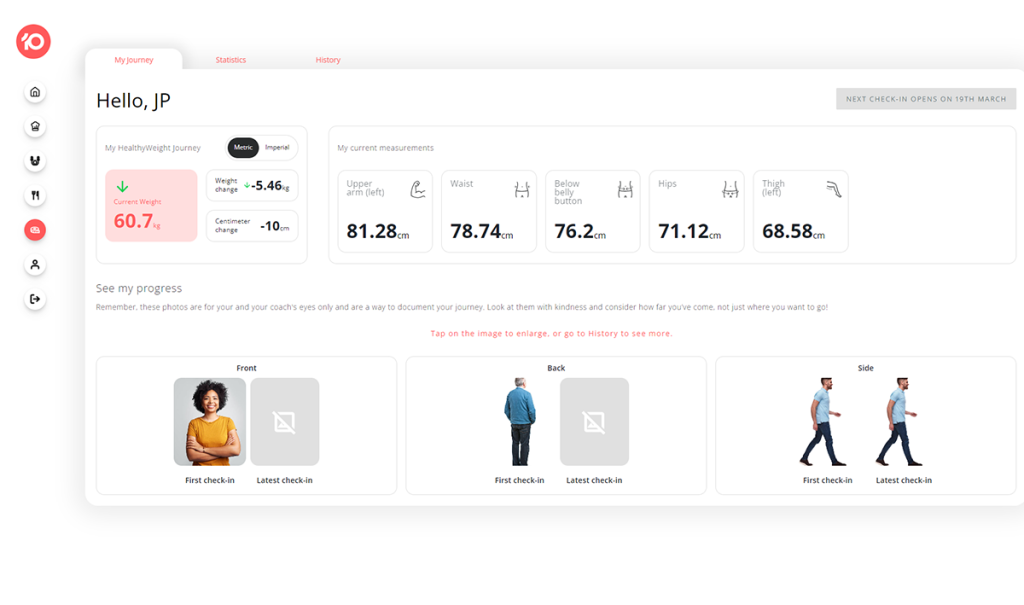Open the workouts section via the dumbbell icon
Viewport: 1024px width, 605px height.
35,160
